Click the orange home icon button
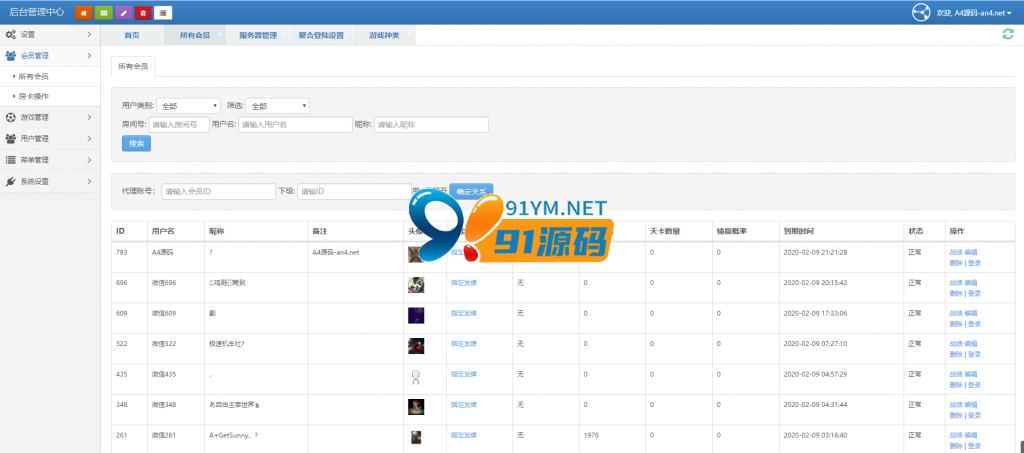The width and height of the screenshot is (1024, 453). coord(84,12)
